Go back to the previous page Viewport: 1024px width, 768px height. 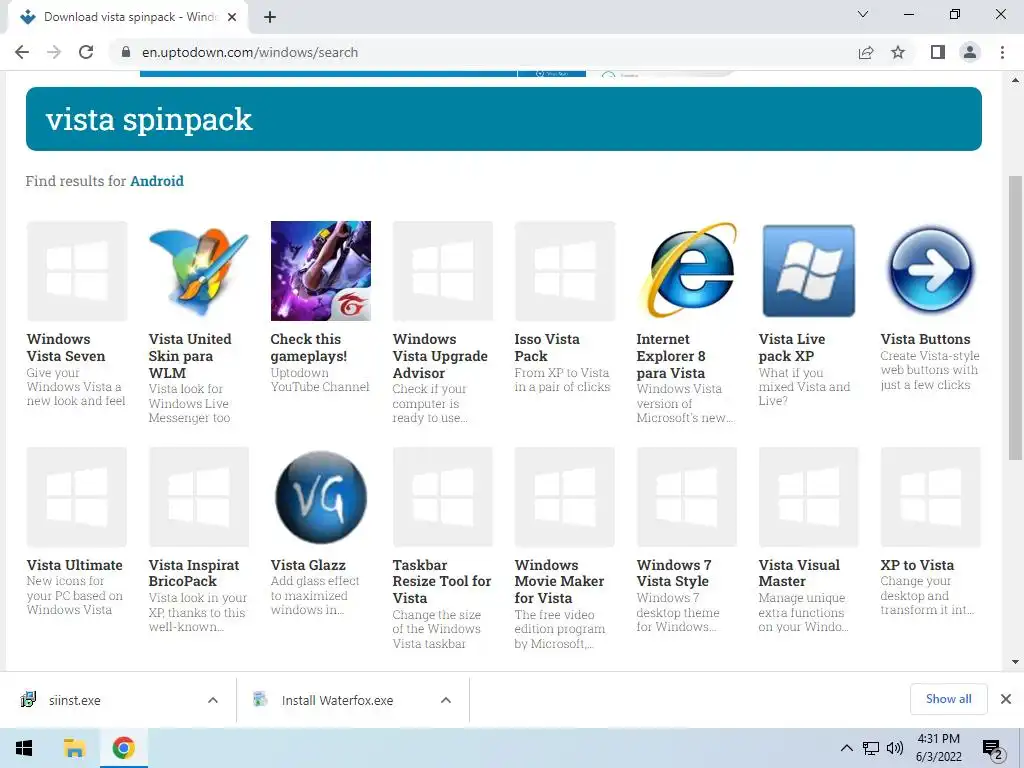22,52
